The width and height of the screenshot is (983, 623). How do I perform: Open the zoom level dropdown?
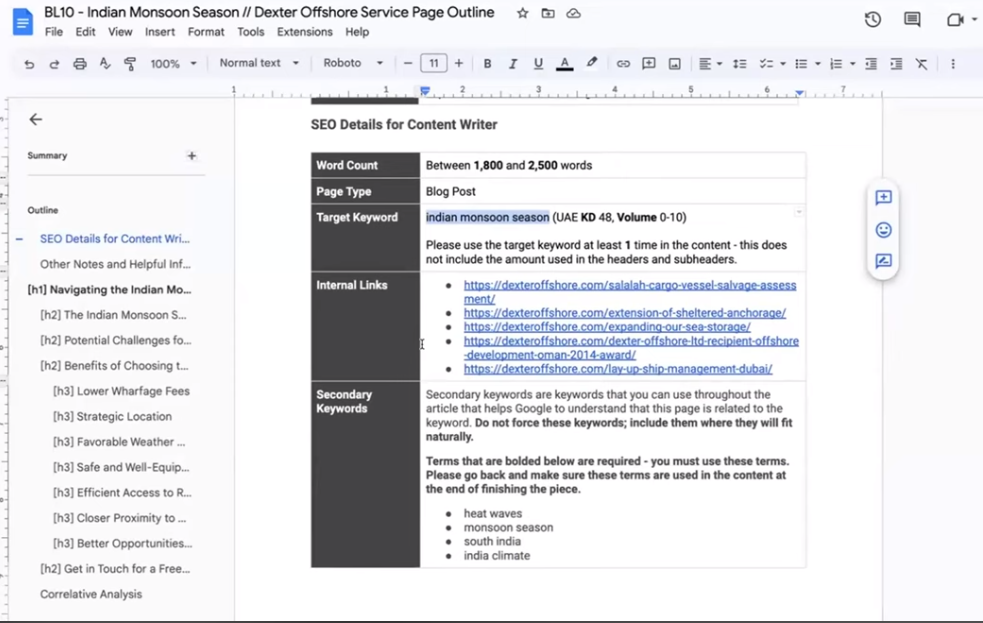click(x=173, y=64)
